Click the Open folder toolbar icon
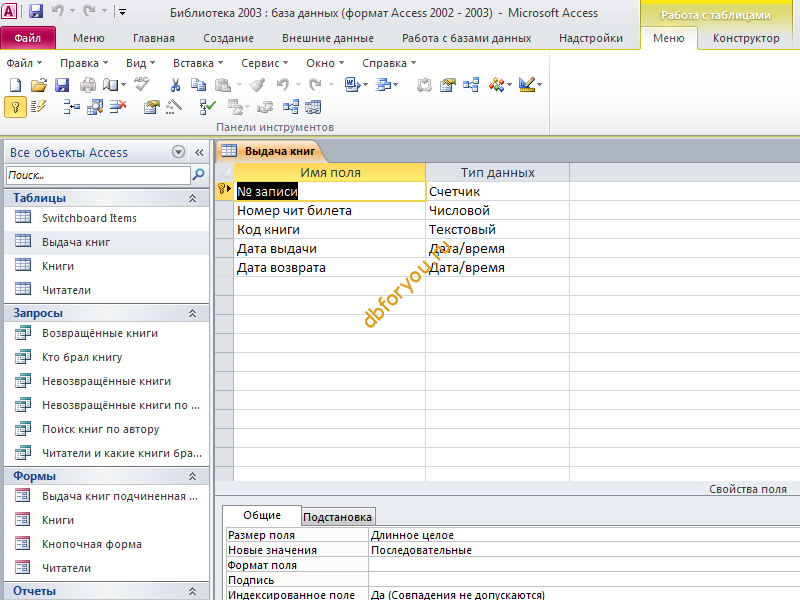The width and height of the screenshot is (800, 600). (x=38, y=85)
